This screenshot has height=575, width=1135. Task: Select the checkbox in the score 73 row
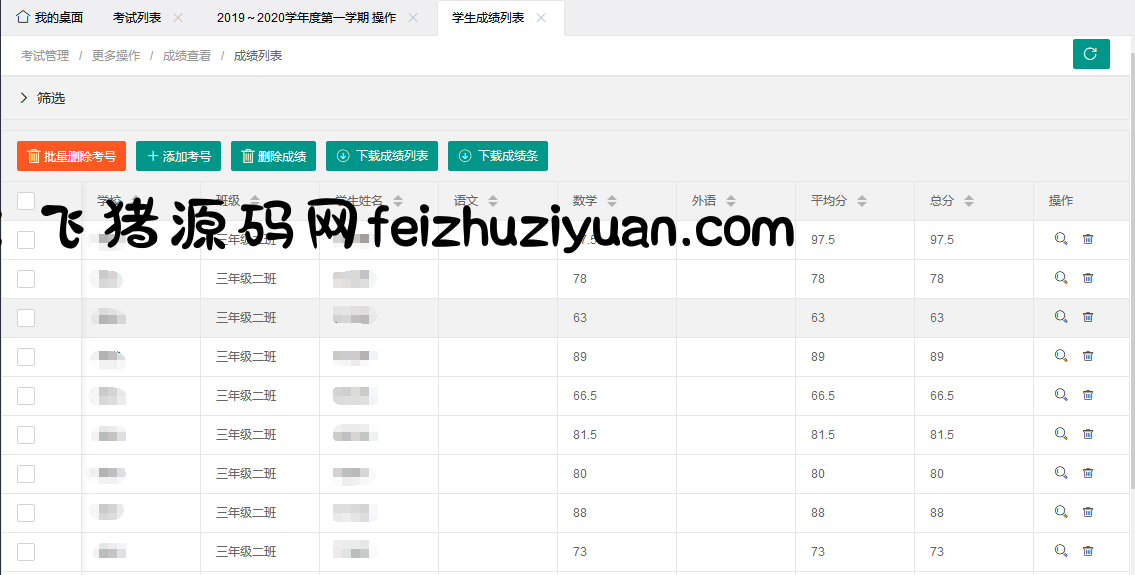pyautogui.click(x=26, y=552)
